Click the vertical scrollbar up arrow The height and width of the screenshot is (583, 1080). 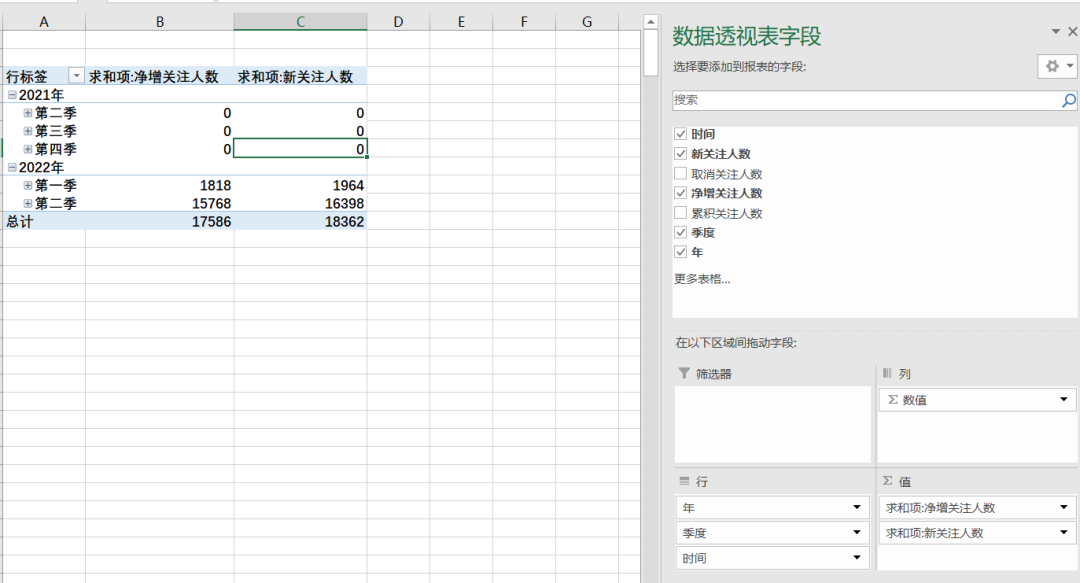(650, 22)
